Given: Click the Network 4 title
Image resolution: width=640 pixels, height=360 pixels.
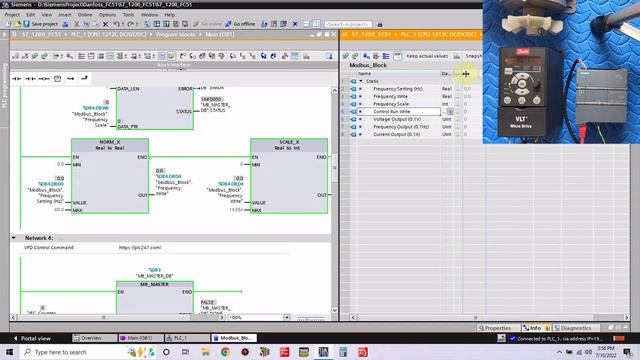Looking at the screenshot, I should (39, 238).
